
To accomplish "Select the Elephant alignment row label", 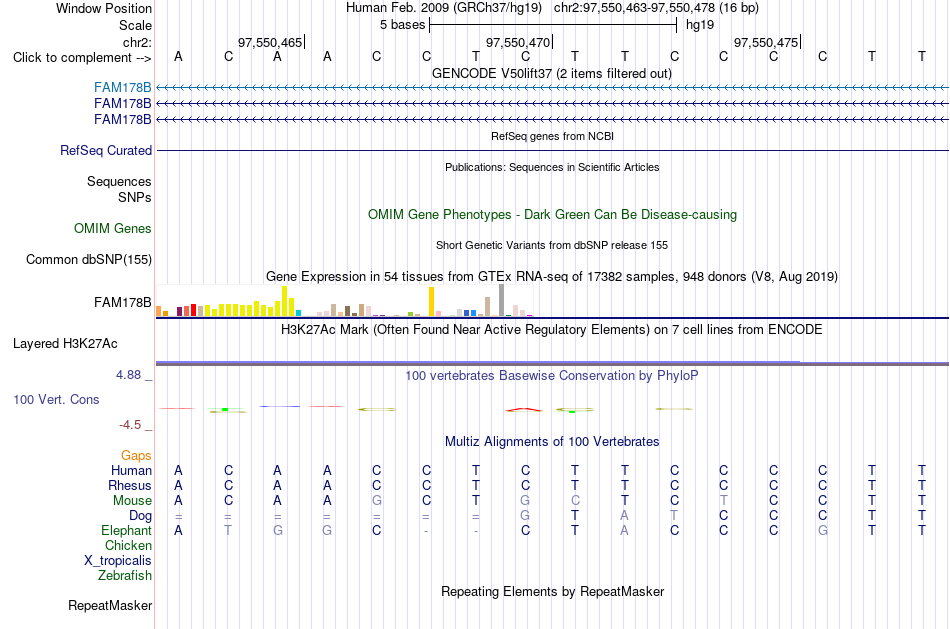I will pyautogui.click(x=126, y=531).
